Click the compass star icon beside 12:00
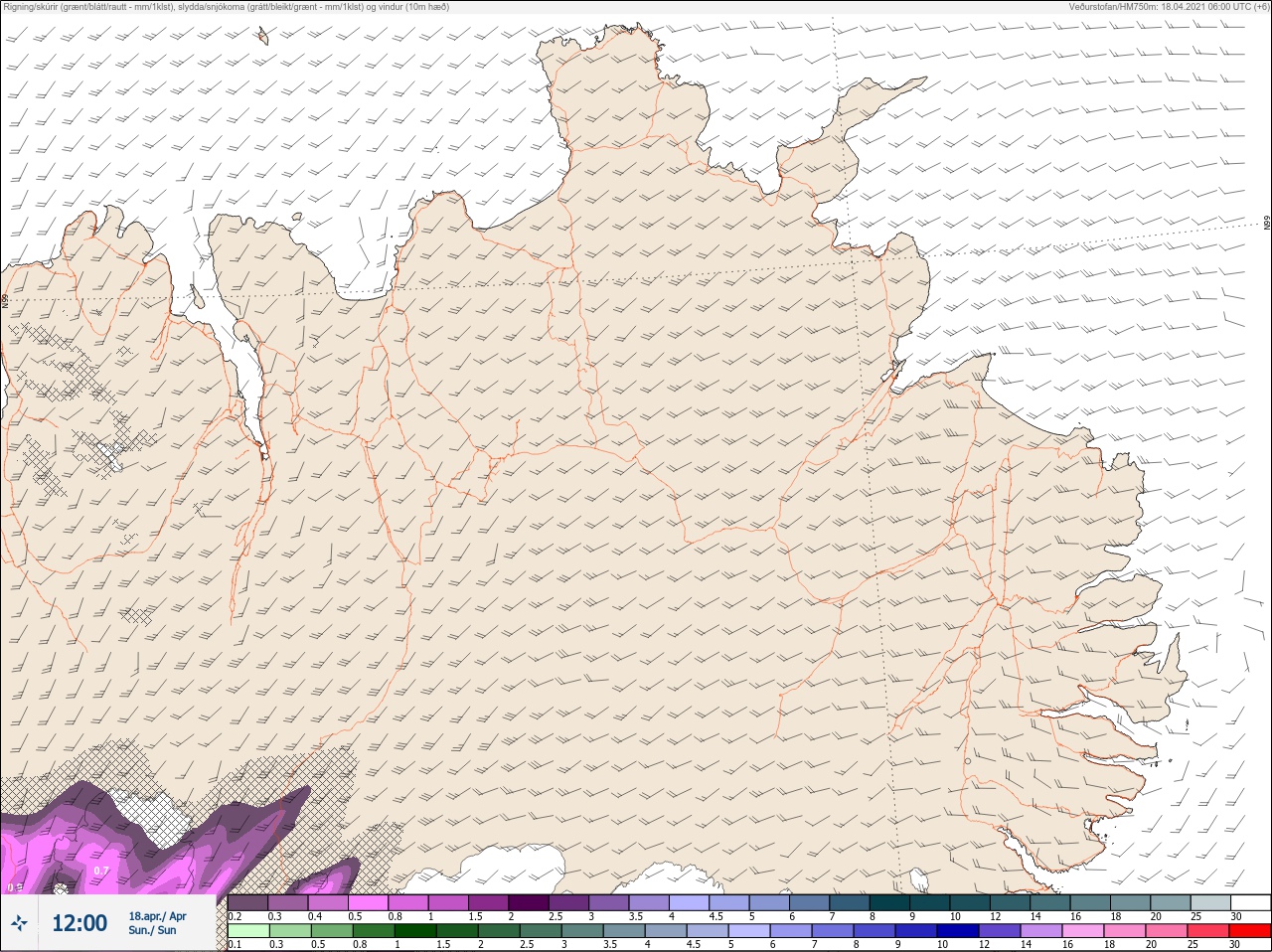1272x952 pixels. 19,923
